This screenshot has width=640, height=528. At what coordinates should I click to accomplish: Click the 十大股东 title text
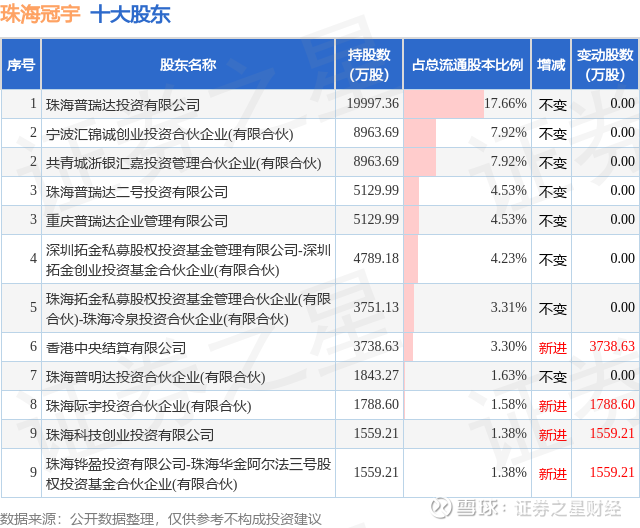[x=130, y=14]
